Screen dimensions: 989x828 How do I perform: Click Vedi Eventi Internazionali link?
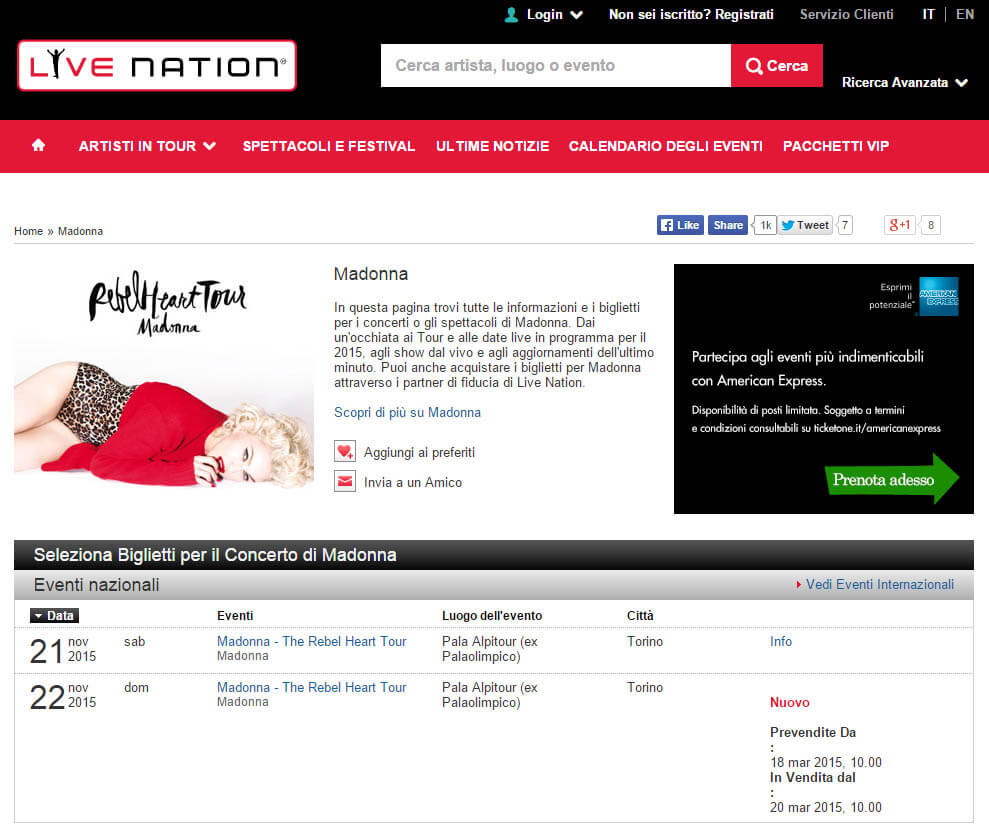tap(879, 585)
